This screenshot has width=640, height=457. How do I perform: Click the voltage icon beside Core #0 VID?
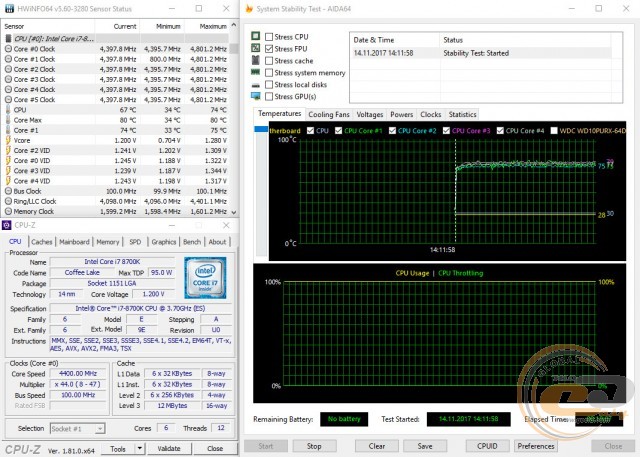click(x=8, y=161)
